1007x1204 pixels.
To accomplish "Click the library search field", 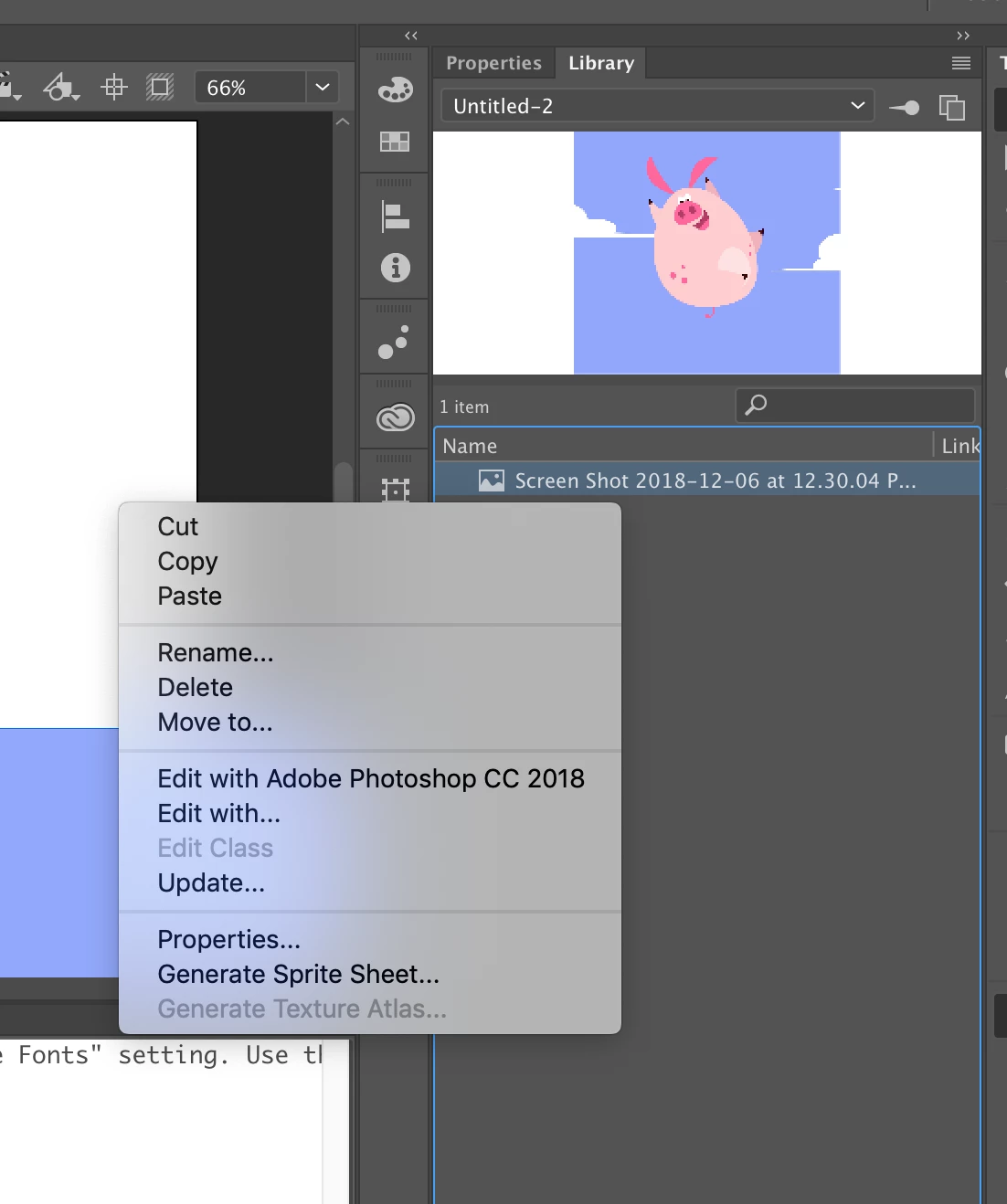I will (855, 406).
